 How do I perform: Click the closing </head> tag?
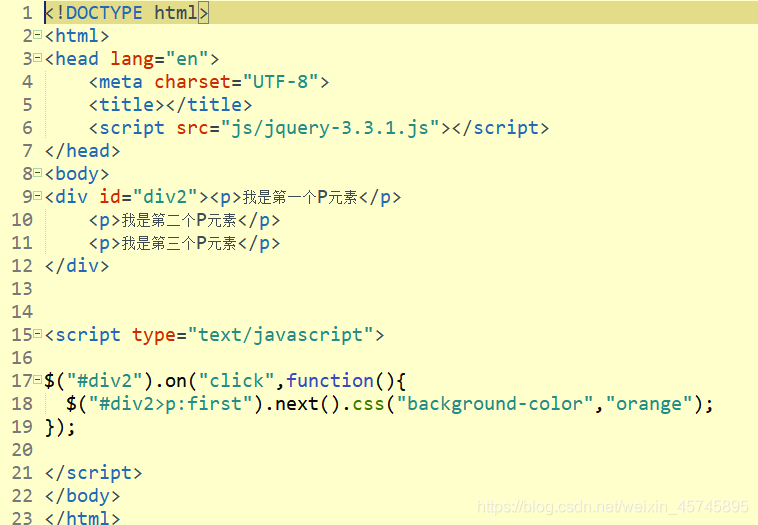point(82,151)
